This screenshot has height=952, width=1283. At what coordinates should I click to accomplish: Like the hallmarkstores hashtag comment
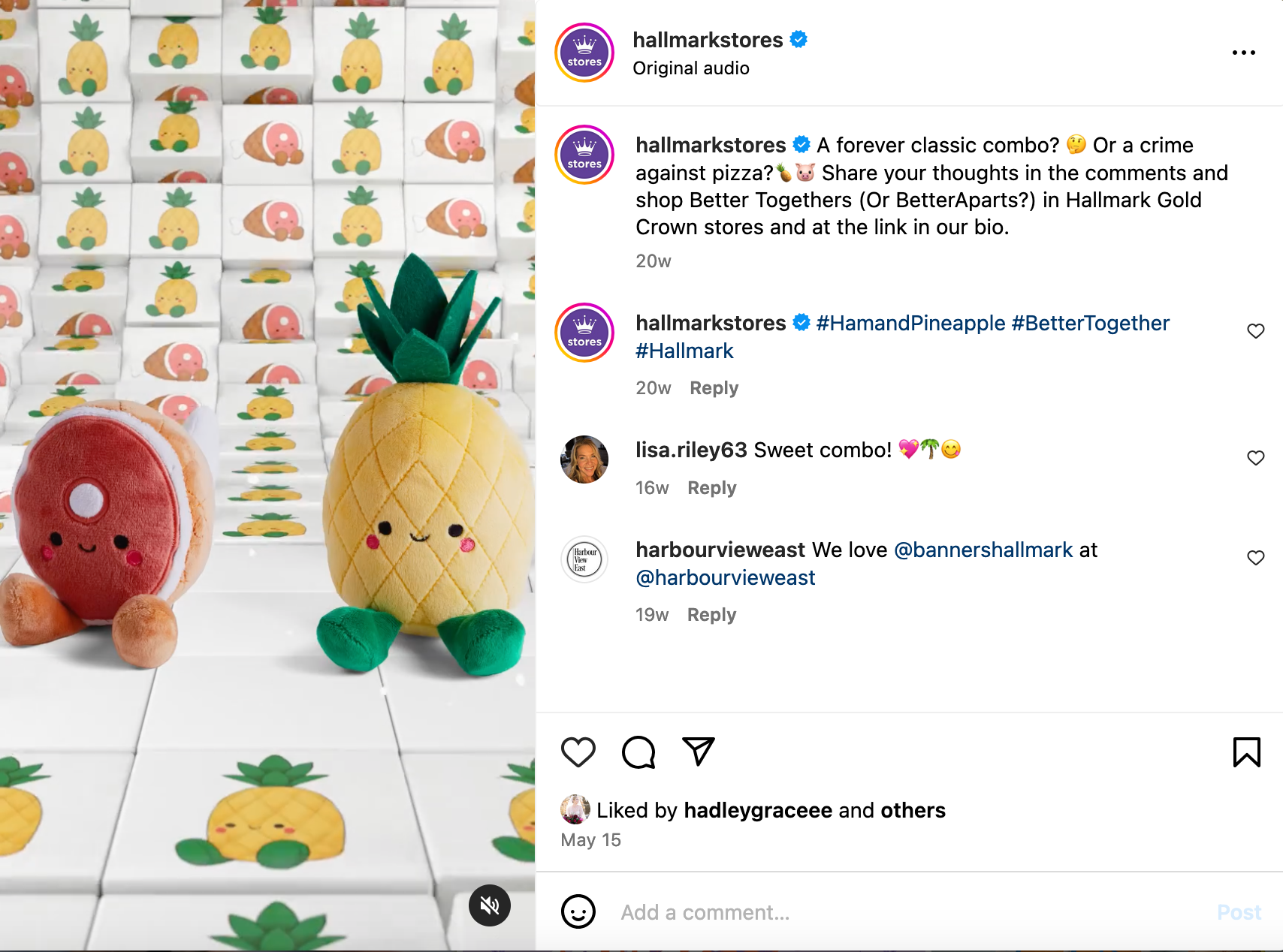(1255, 331)
